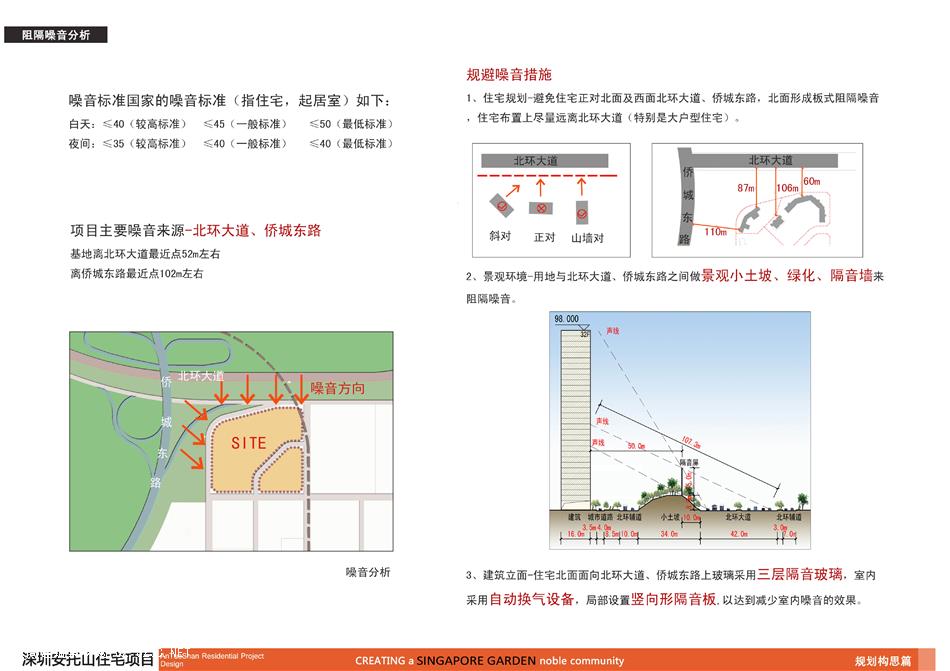
Task: Click the 34.0m dimension below 小土坡
Action: [669, 534]
